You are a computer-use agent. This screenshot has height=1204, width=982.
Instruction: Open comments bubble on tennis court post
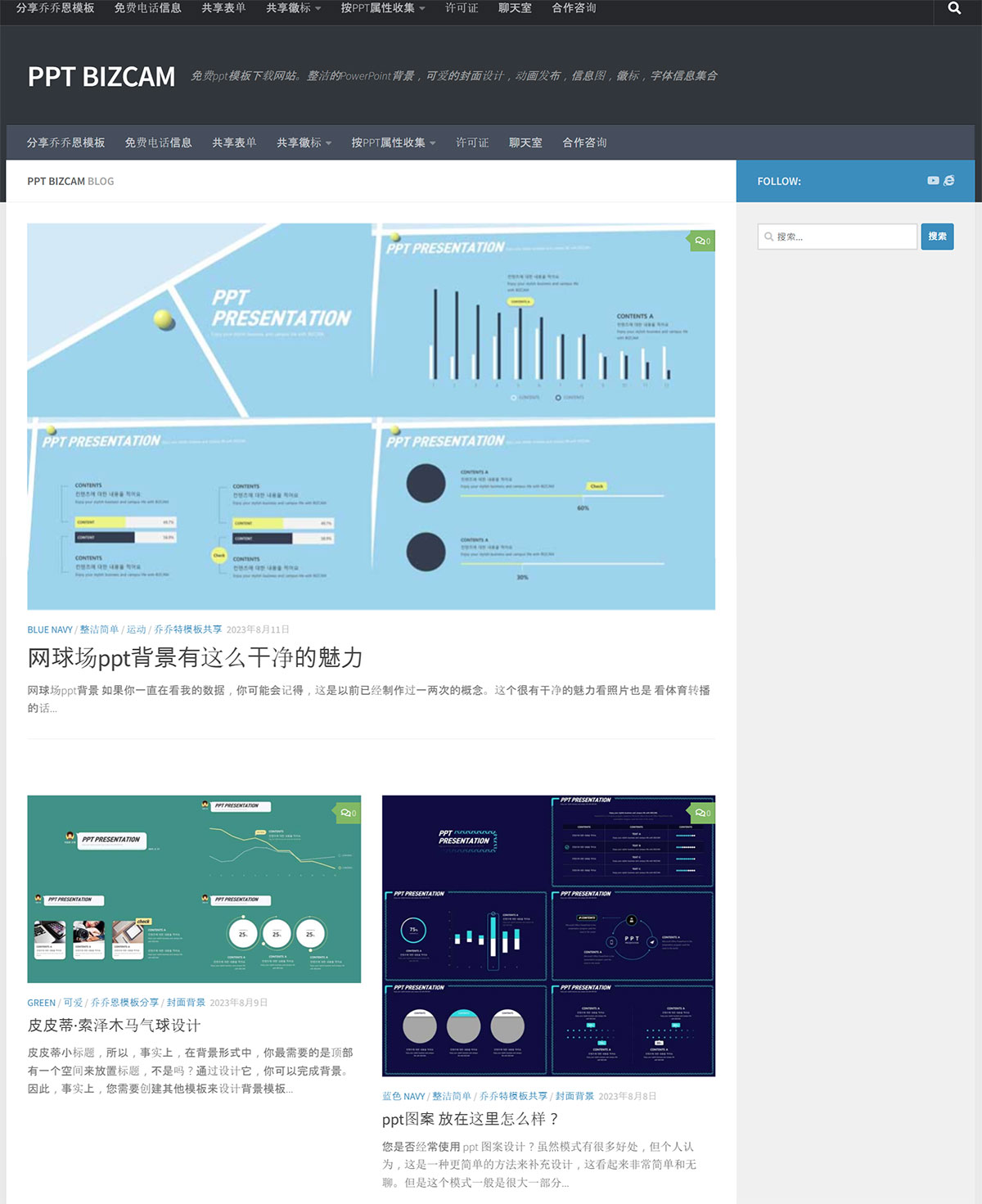[x=702, y=241]
